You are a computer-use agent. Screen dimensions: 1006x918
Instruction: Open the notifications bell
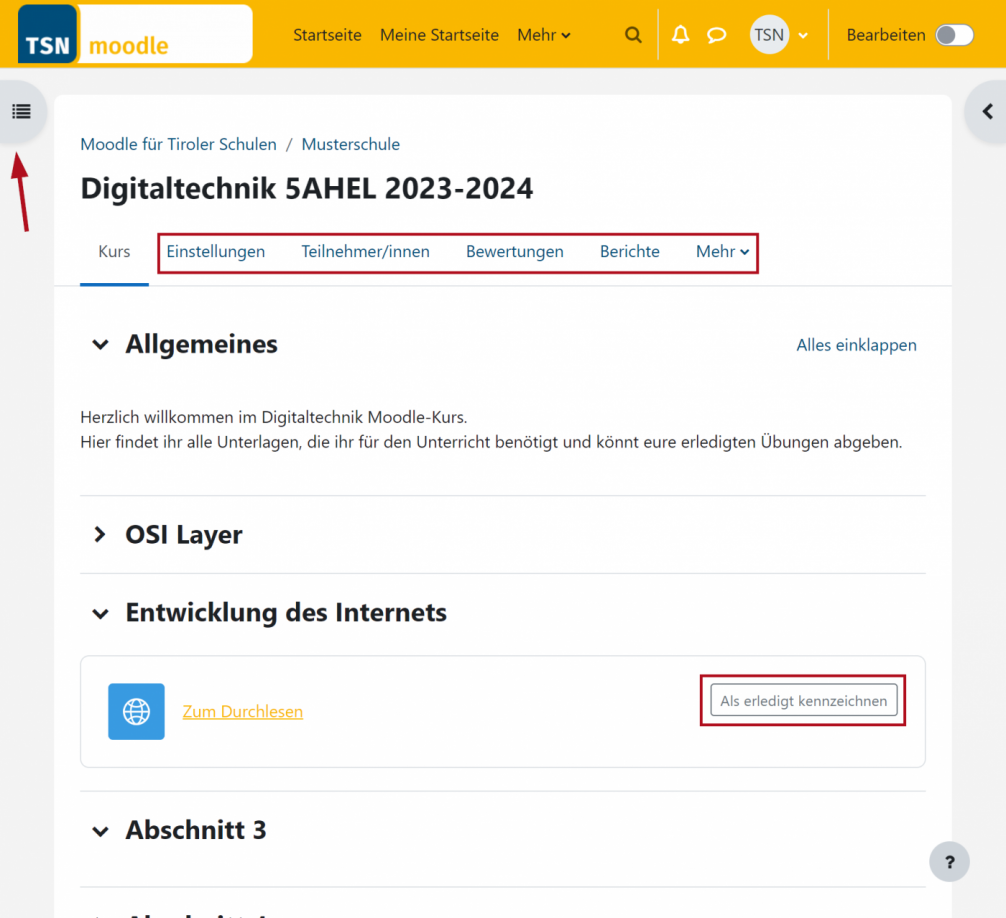coord(680,34)
